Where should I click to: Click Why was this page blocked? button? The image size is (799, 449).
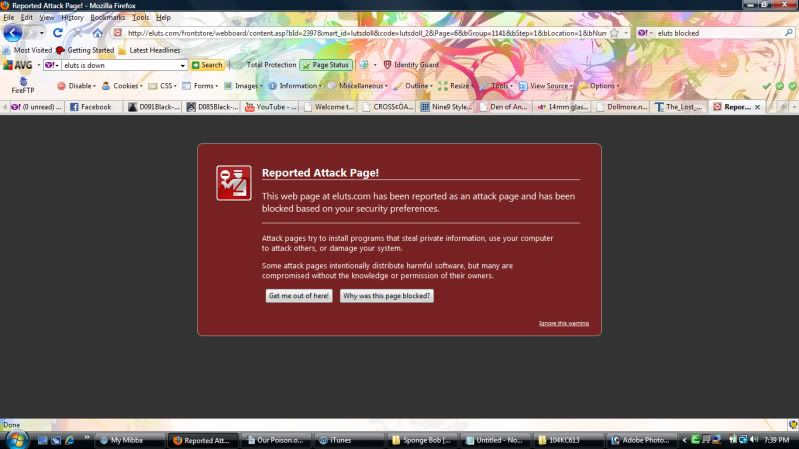click(387, 296)
